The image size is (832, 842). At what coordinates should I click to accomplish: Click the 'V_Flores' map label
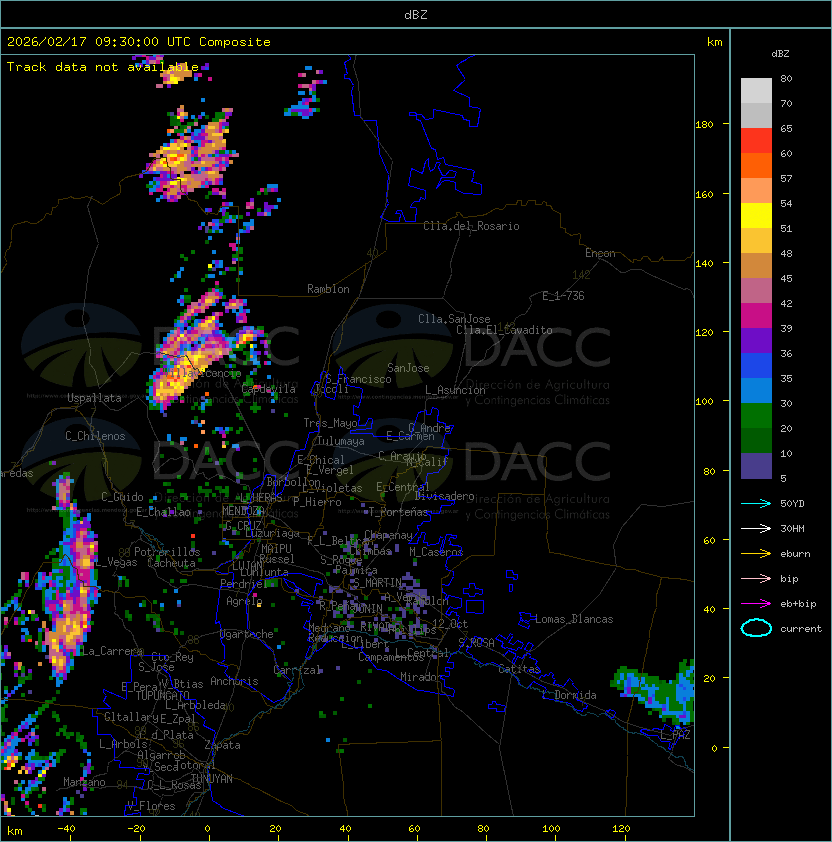tap(151, 806)
